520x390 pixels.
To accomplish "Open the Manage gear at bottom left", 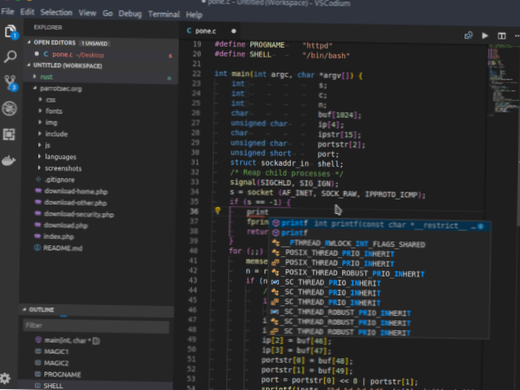I will click(x=5, y=379).
